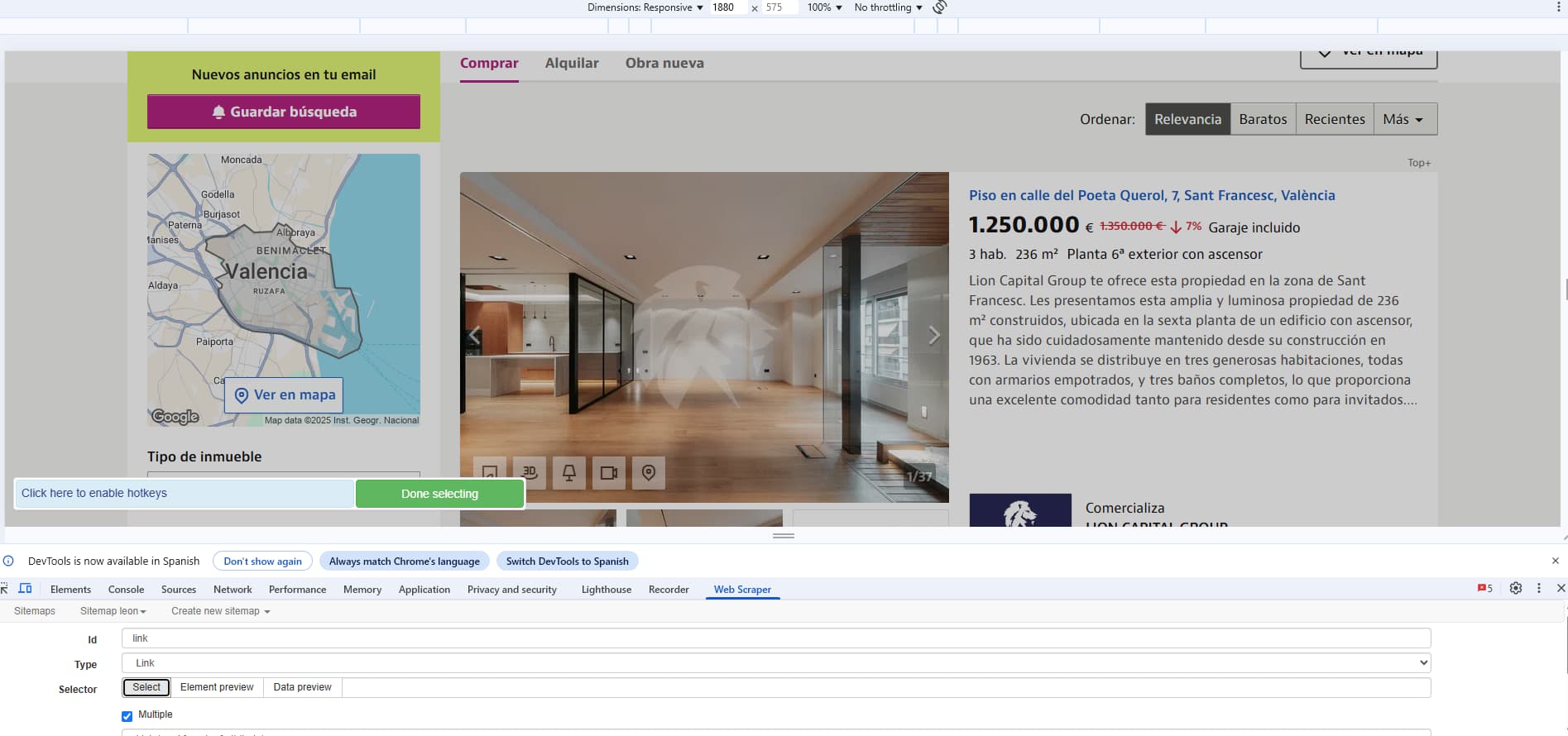Switch to the Alquilar tab

tap(571, 63)
